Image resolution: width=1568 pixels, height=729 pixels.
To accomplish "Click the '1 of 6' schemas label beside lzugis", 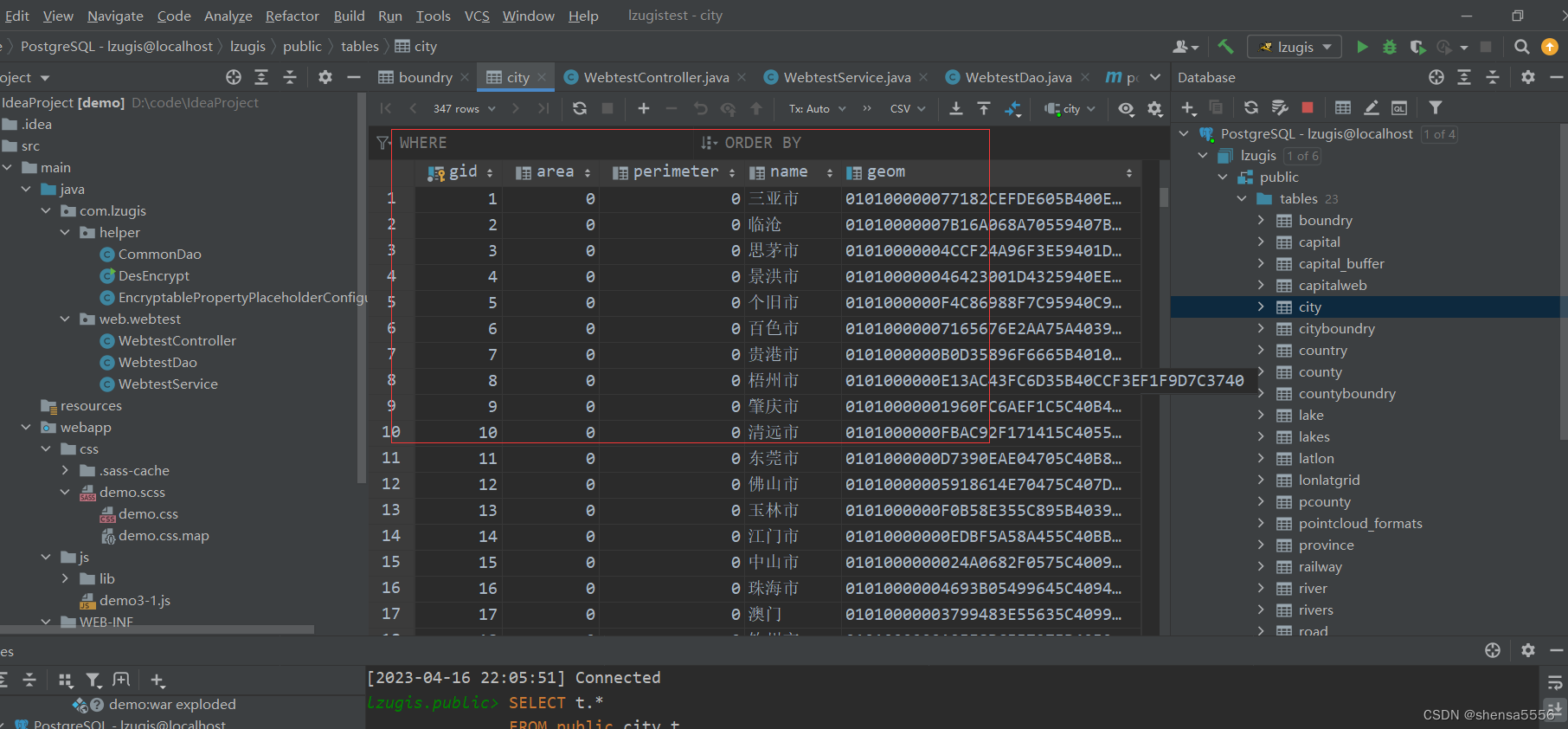I will pos(1302,156).
